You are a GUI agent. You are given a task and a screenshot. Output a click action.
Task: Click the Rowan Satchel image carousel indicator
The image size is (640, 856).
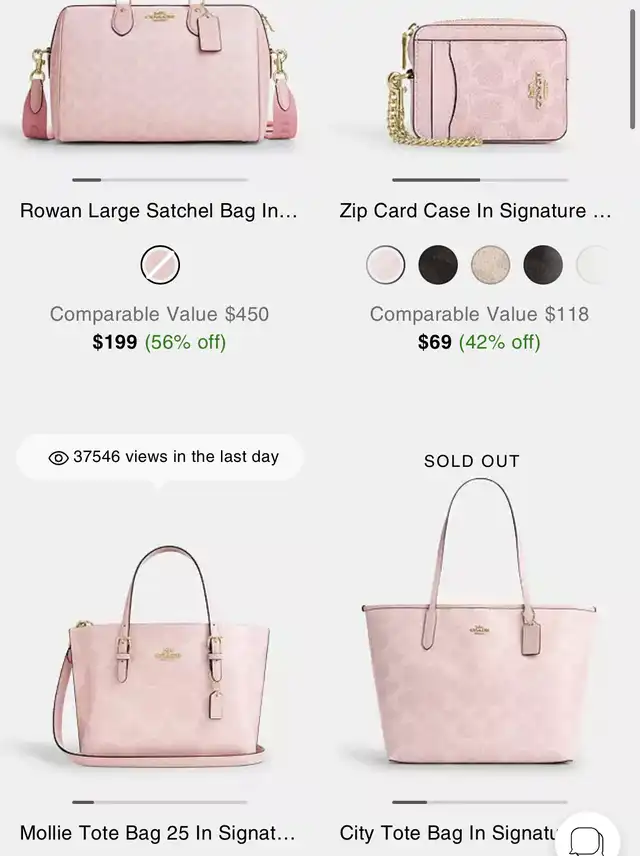[160, 180]
